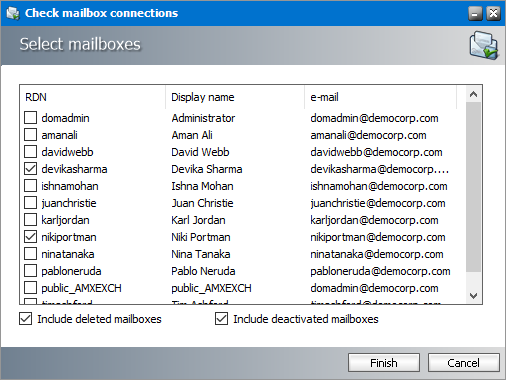Disable Include deactivated mailboxes
Viewport: 506px width, 380px height.
[x=221, y=319]
